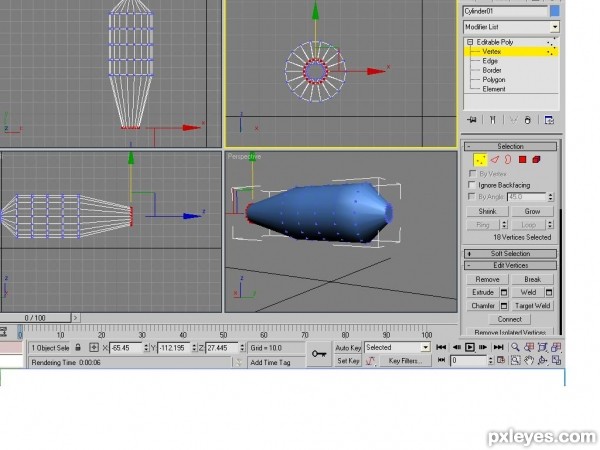Collapse the Editable Poly stack entry
The image size is (600, 450).
pos(470,42)
